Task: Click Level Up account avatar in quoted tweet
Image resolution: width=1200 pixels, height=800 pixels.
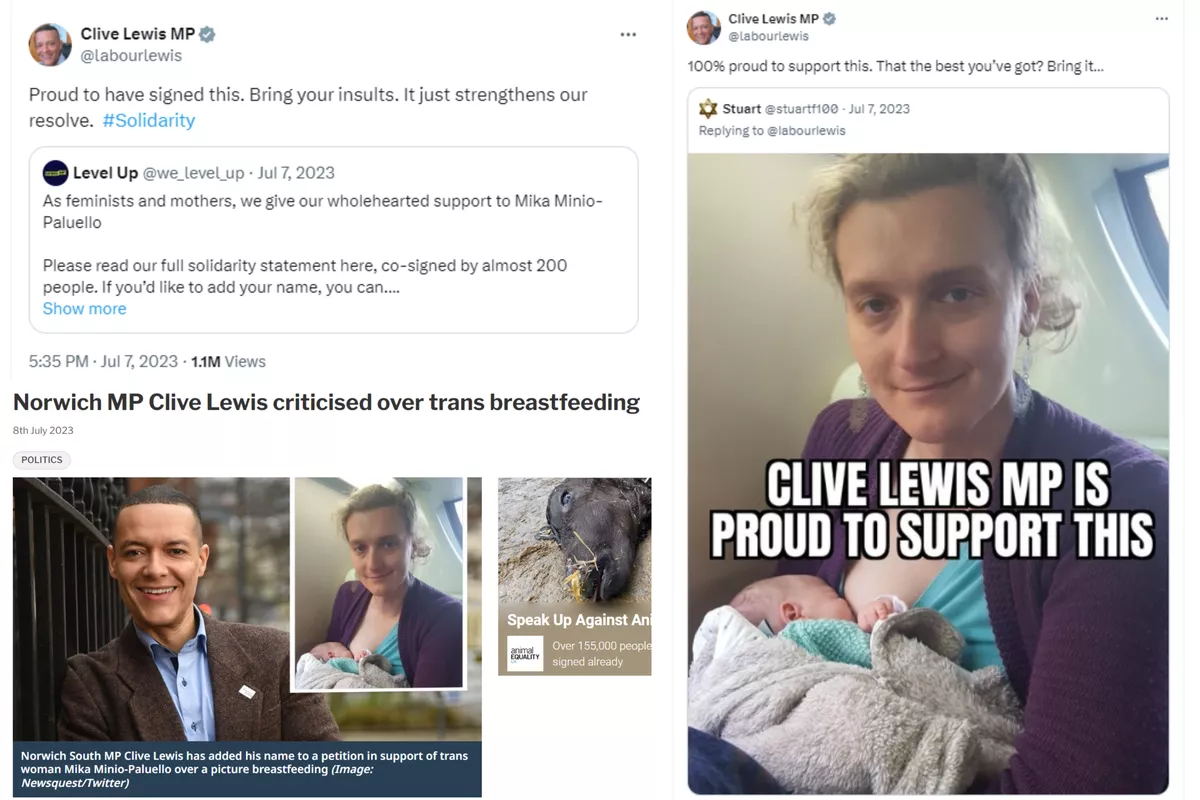Action: [x=55, y=173]
